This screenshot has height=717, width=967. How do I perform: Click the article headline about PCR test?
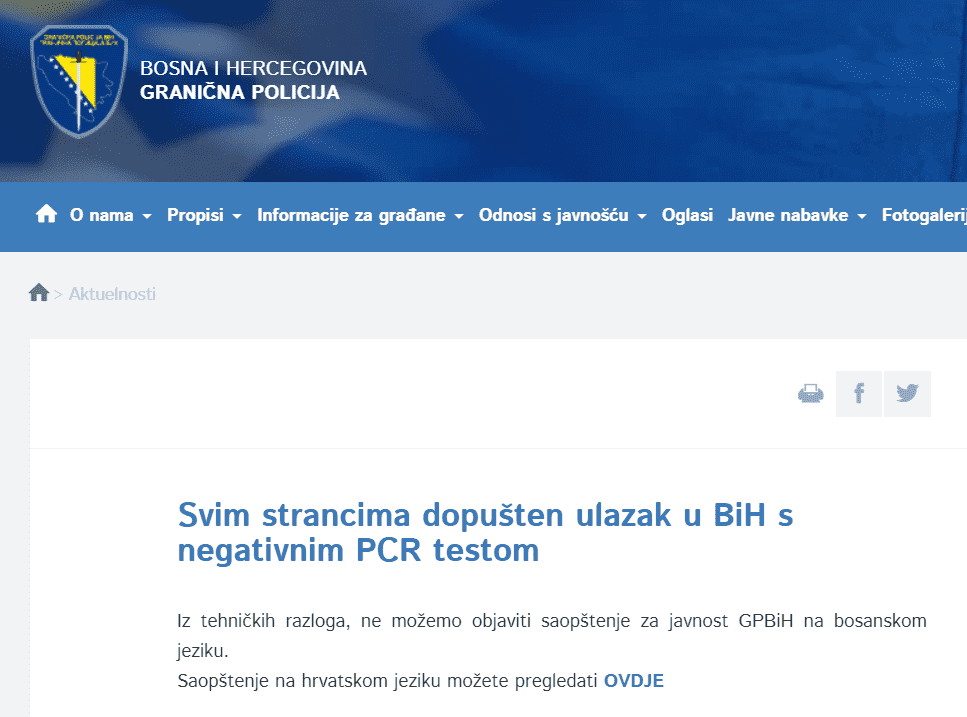pyautogui.click(x=485, y=533)
